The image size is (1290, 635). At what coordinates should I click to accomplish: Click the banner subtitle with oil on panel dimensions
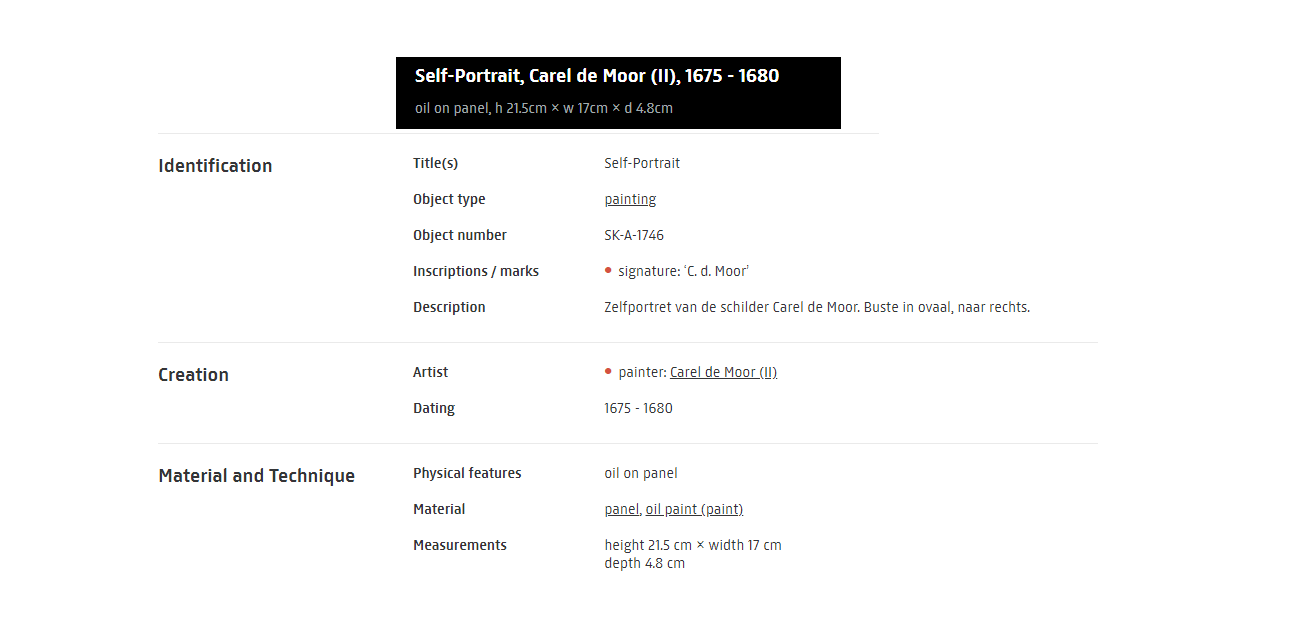[x=544, y=108]
